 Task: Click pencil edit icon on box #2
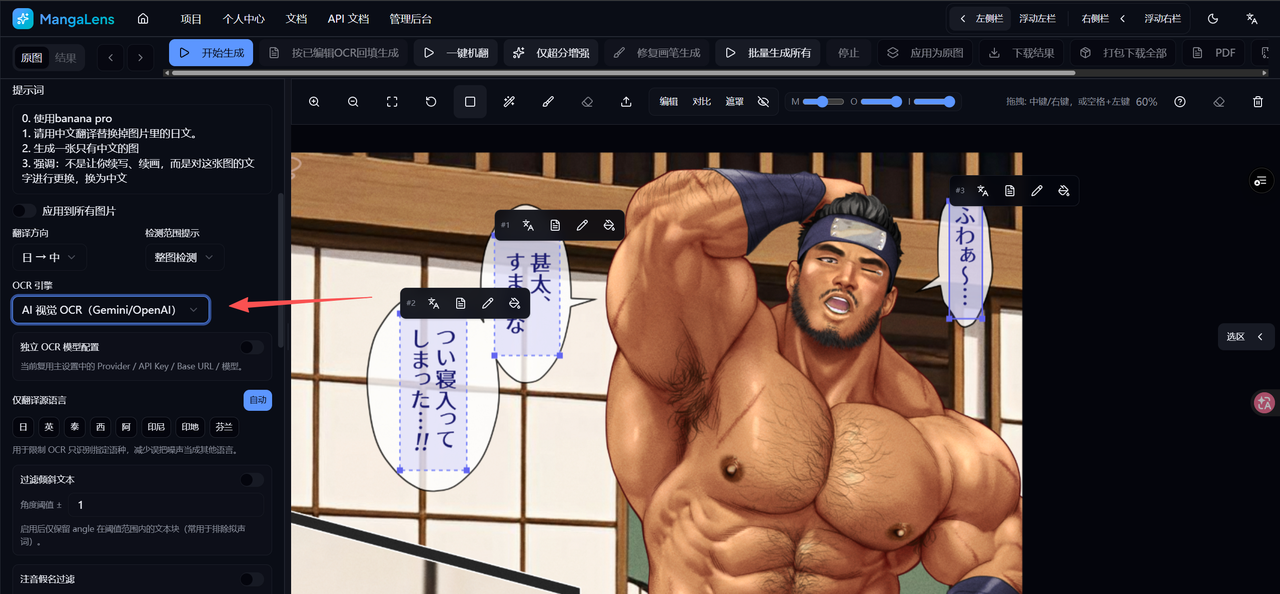[487, 303]
